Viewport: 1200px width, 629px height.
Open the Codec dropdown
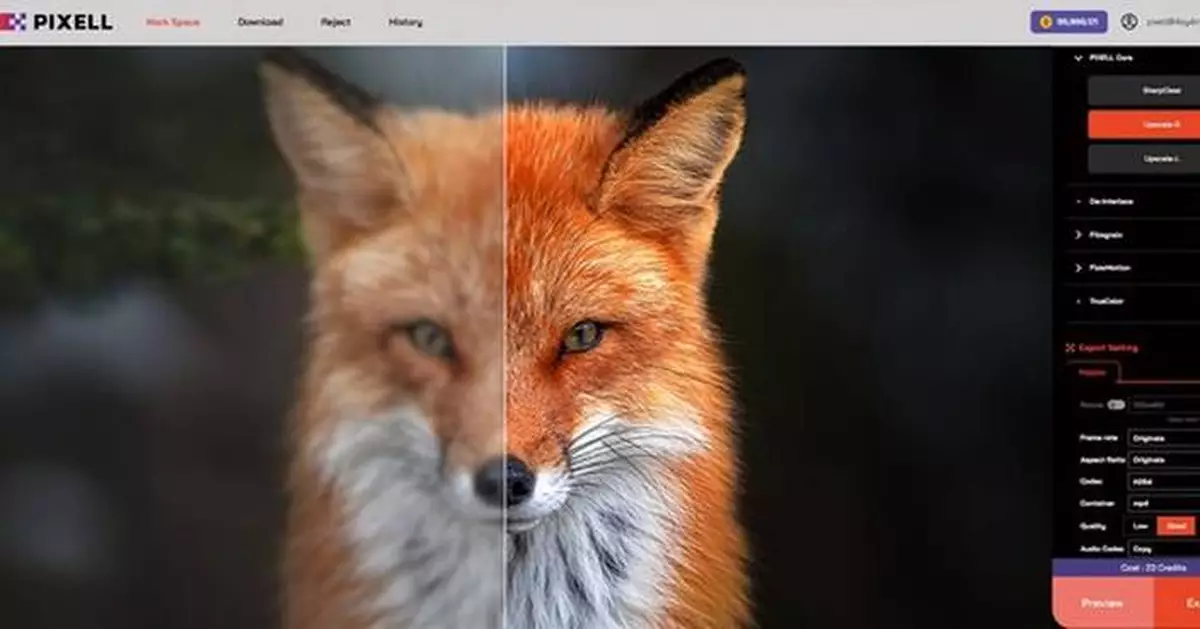[1163, 482]
